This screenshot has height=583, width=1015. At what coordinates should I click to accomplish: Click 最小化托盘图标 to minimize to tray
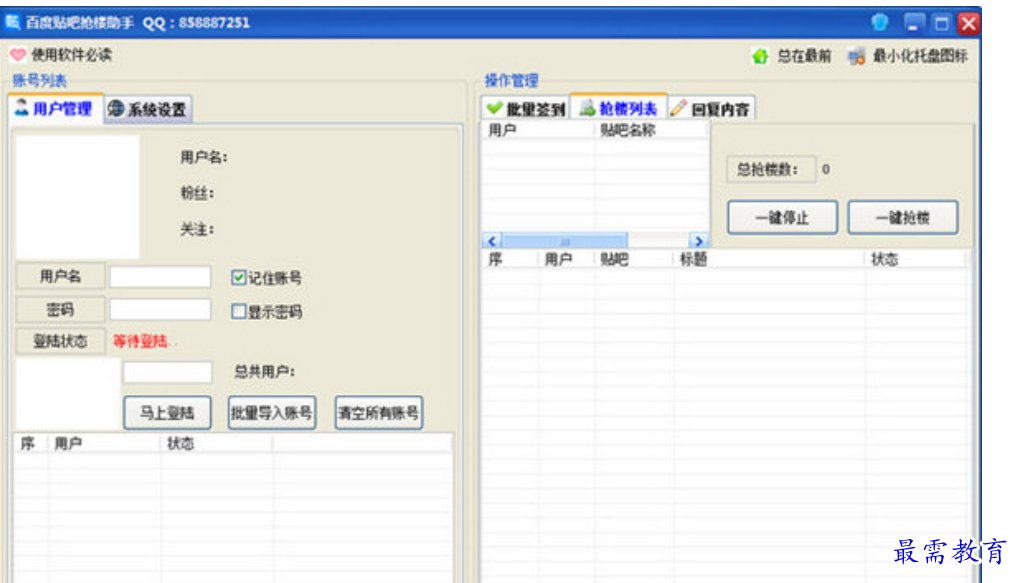click(920, 56)
